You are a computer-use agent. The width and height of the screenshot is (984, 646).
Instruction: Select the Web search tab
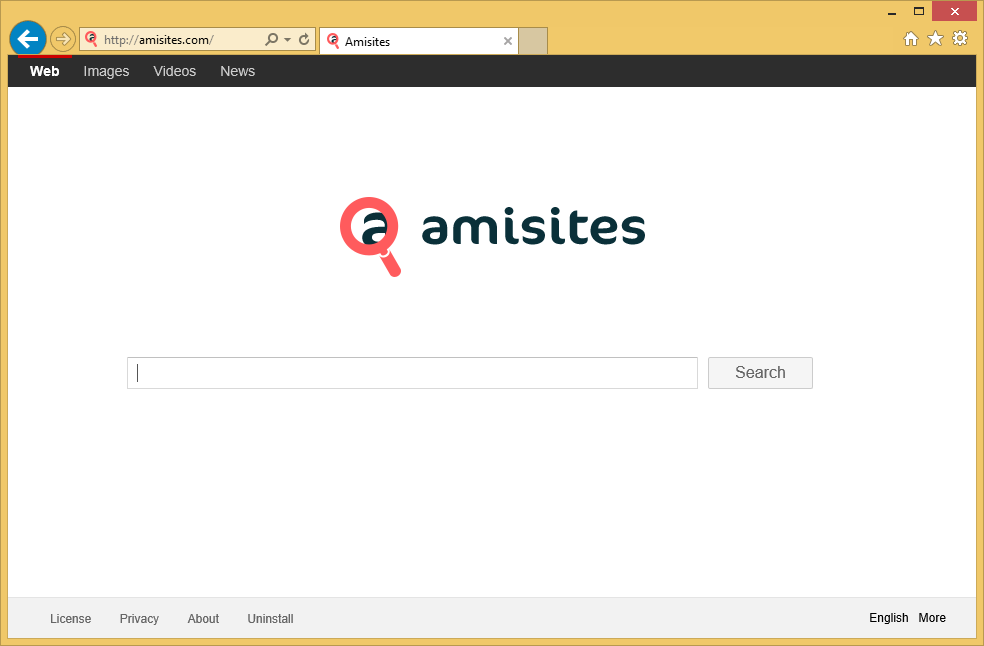(x=44, y=71)
